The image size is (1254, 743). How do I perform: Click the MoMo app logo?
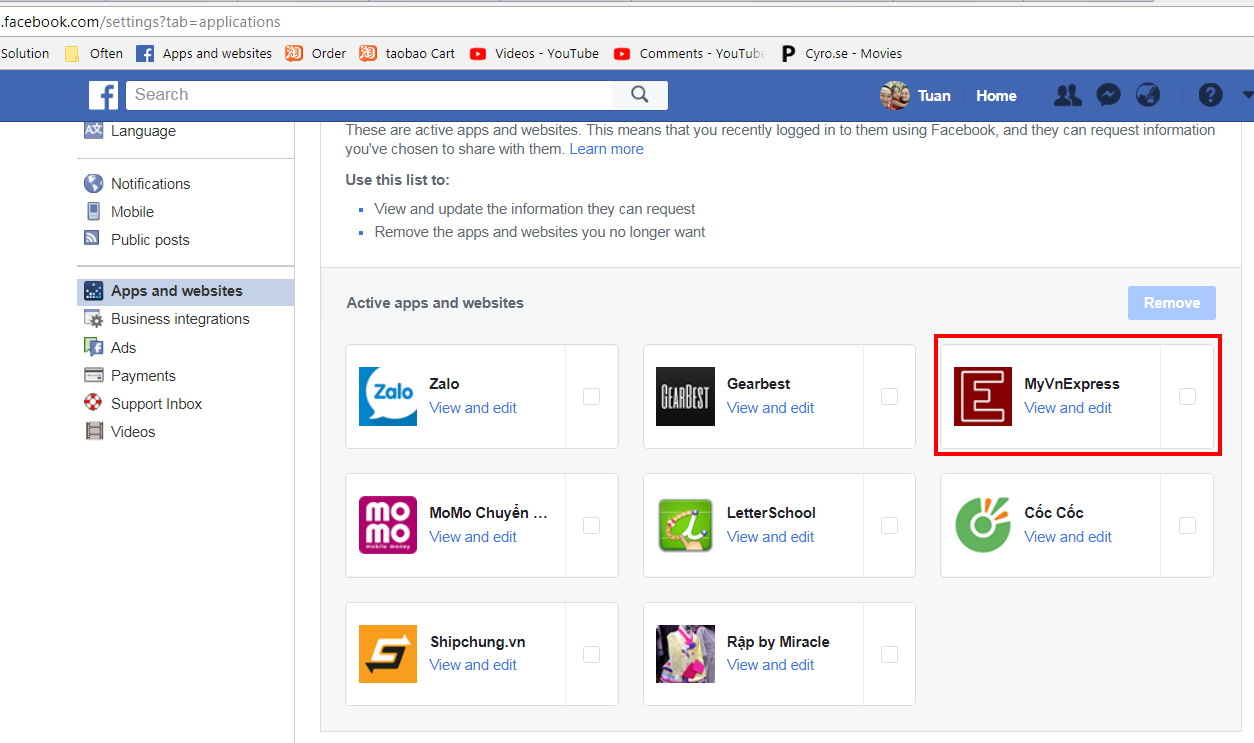[388, 525]
